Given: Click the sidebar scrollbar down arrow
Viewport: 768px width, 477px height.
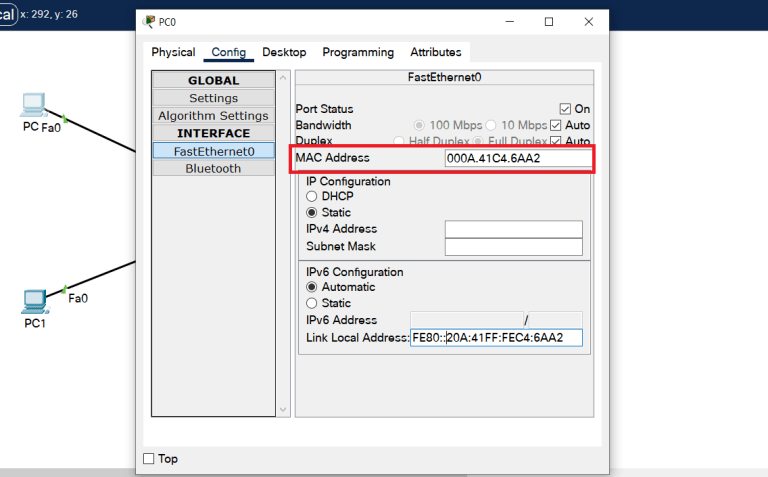Looking at the screenshot, I should pyautogui.click(x=283, y=408).
